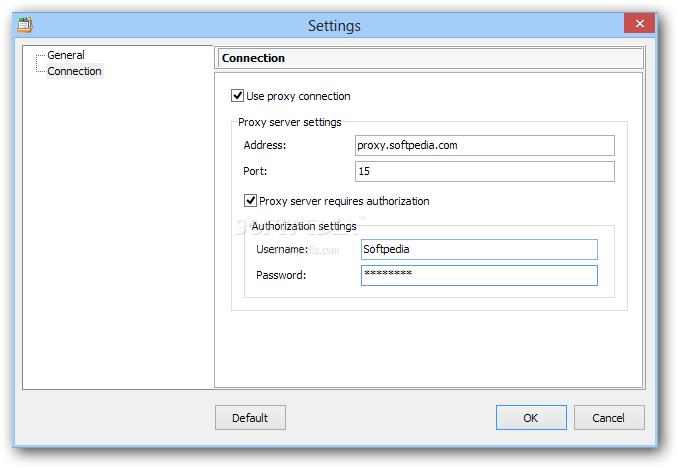Click the Settings window title
The width and height of the screenshot is (678, 468).
[x=334, y=26]
